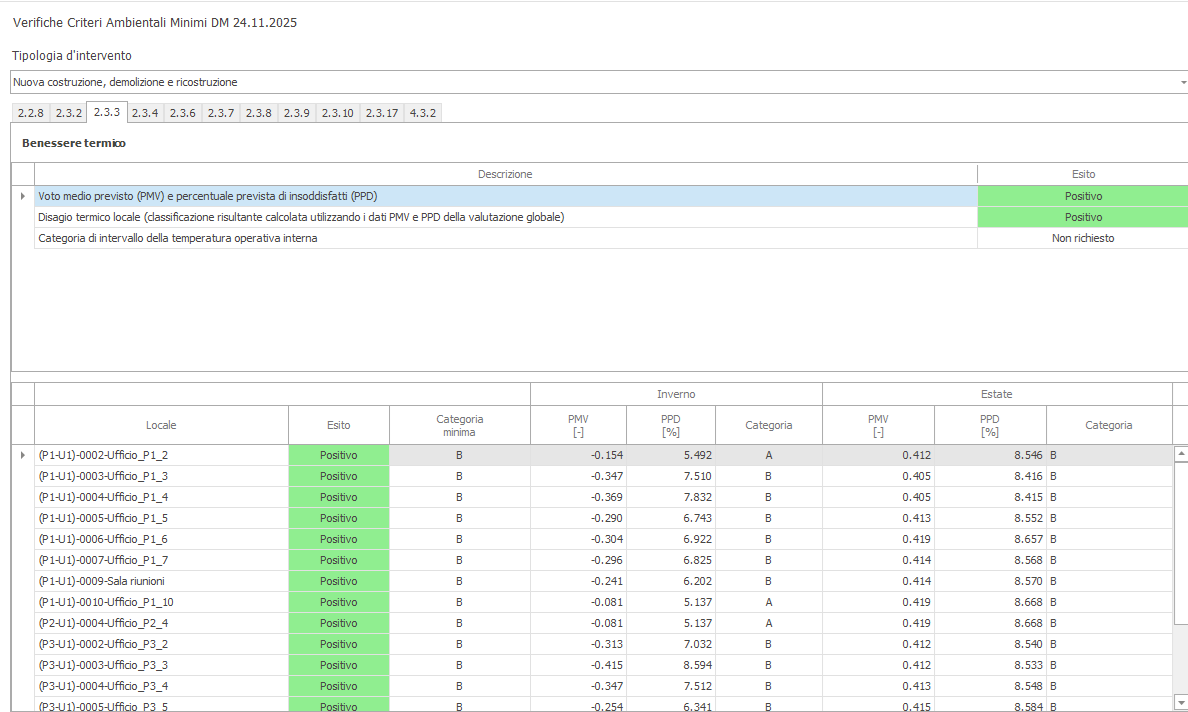Select the Sala riunioni row
1188x712 pixels.
coord(101,581)
